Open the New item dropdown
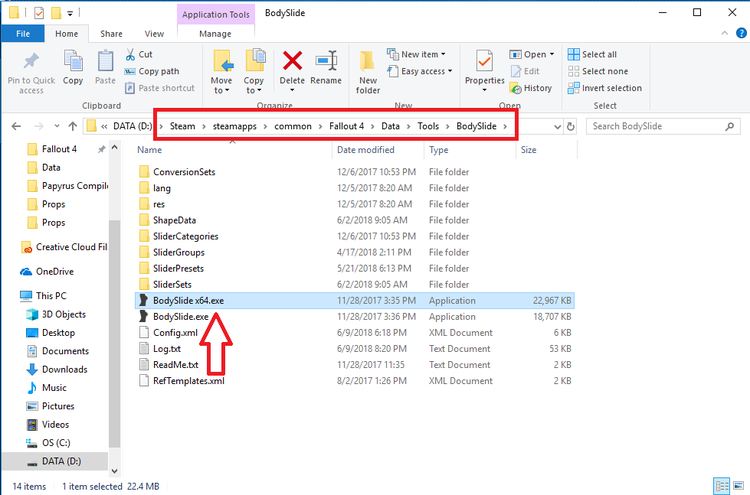This screenshot has height=495, width=750. pos(417,55)
